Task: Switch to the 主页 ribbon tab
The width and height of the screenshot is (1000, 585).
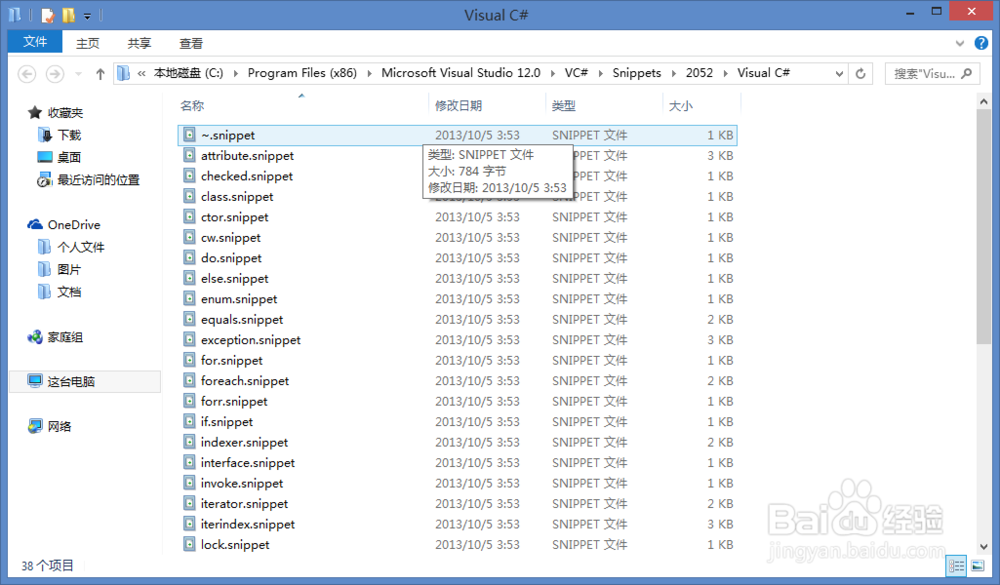Action: coord(87,43)
